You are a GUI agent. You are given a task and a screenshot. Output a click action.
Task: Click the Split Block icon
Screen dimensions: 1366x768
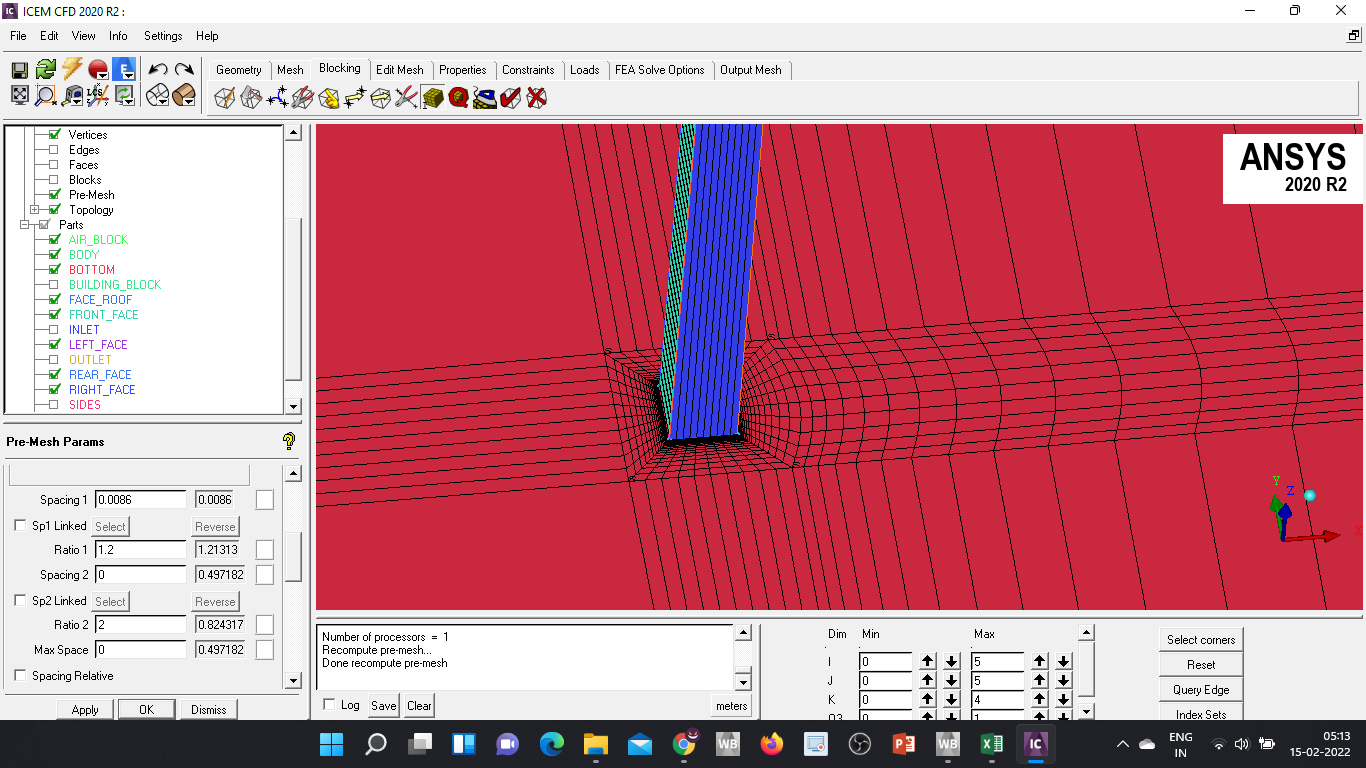[x=251, y=97]
